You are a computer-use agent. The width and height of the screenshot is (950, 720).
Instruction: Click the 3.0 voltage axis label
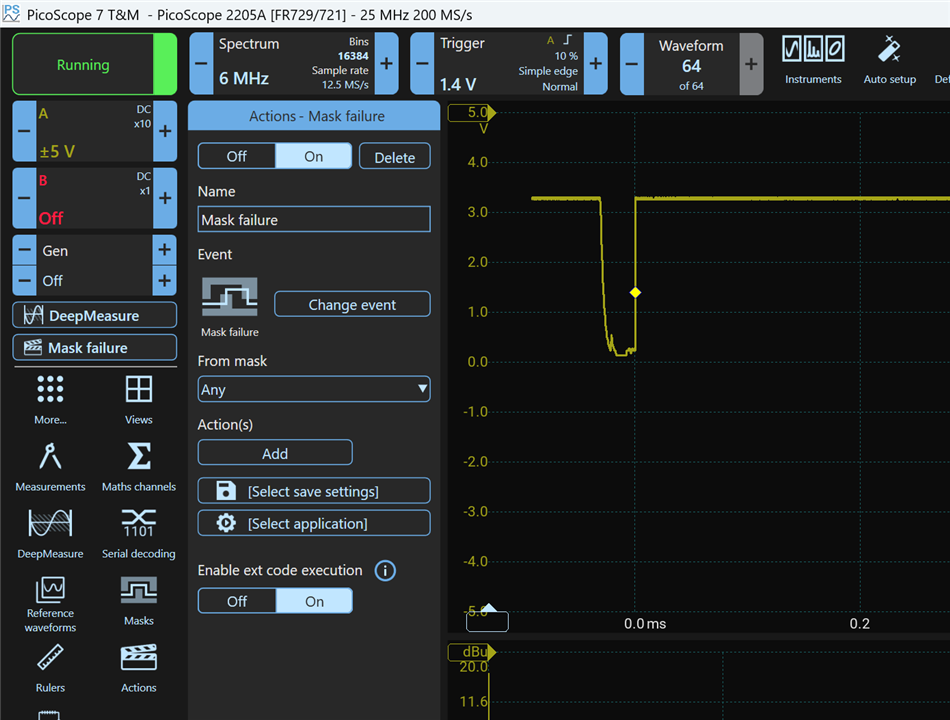(477, 212)
